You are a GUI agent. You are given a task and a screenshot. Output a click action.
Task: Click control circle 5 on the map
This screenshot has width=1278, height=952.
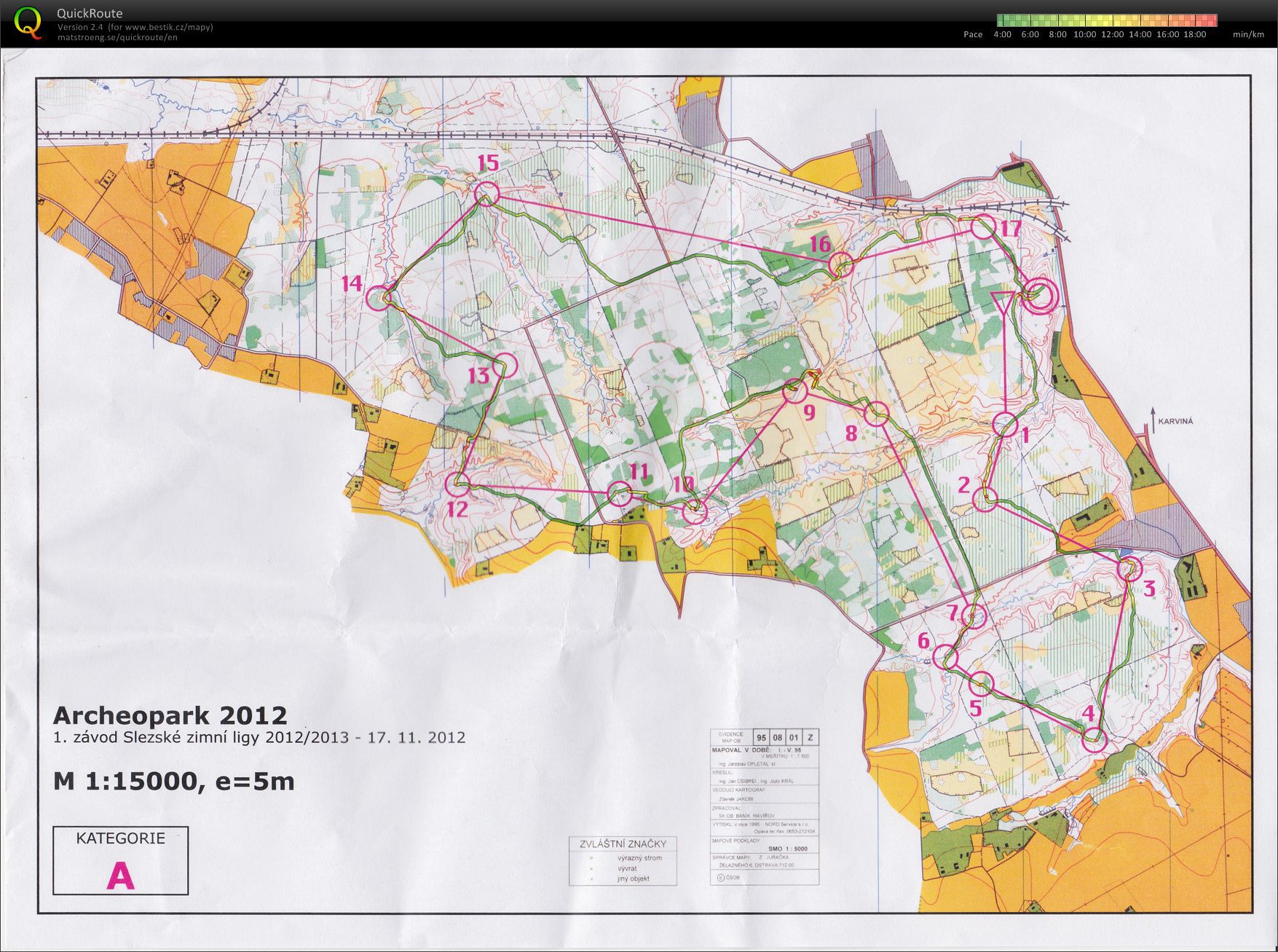[982, 684]
